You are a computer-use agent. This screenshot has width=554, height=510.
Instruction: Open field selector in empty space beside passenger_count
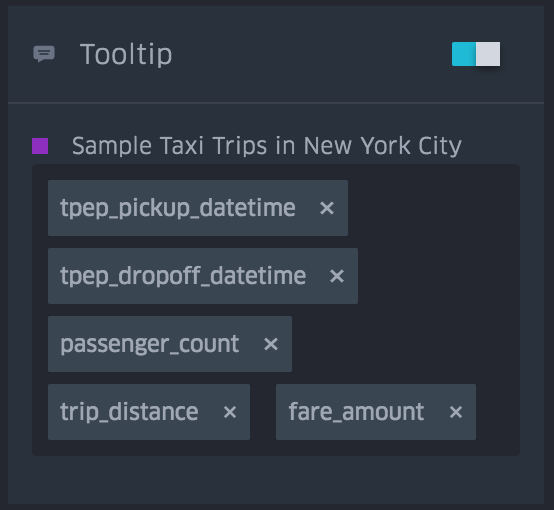[403, 344]
